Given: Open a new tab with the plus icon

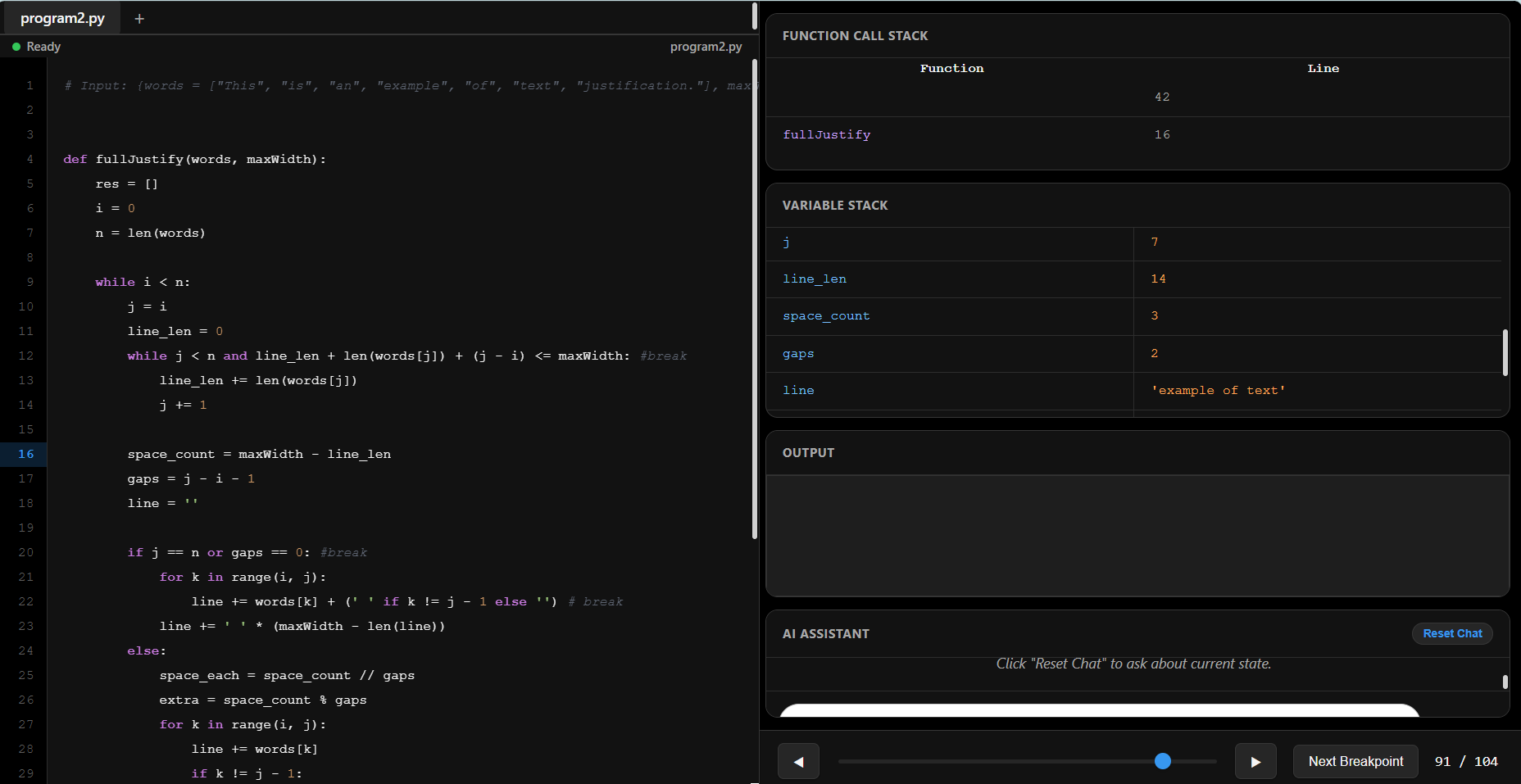Looking at the screenshot, I should 139,19.
